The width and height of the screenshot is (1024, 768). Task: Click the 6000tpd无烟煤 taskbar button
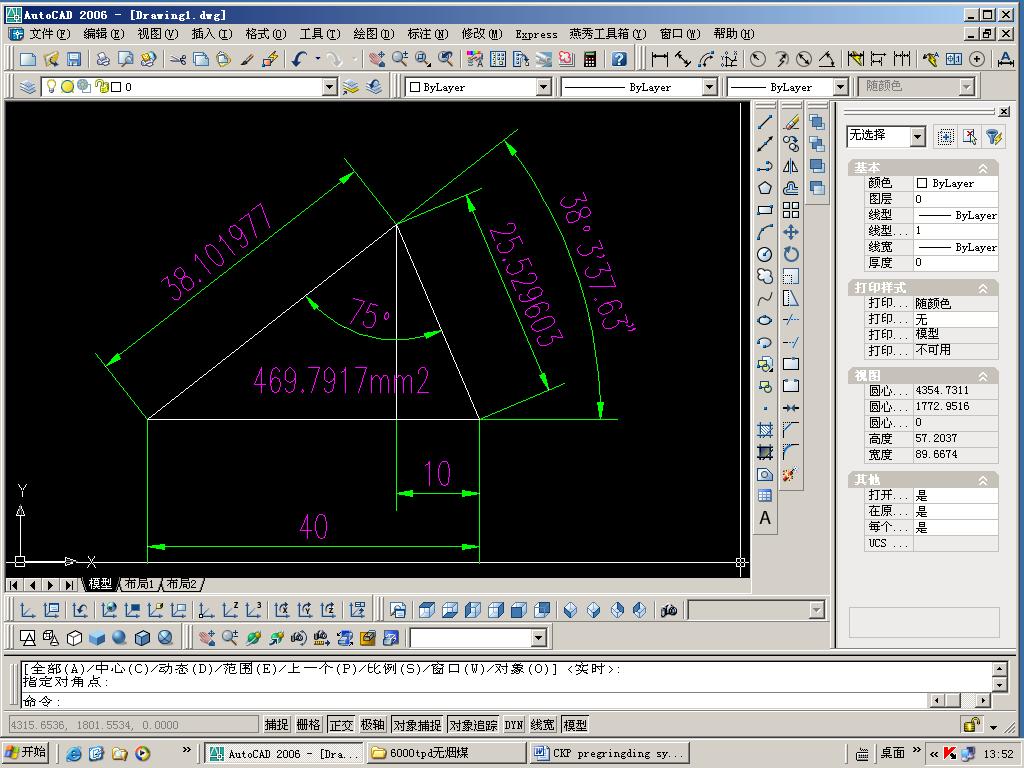click(446, 753)
